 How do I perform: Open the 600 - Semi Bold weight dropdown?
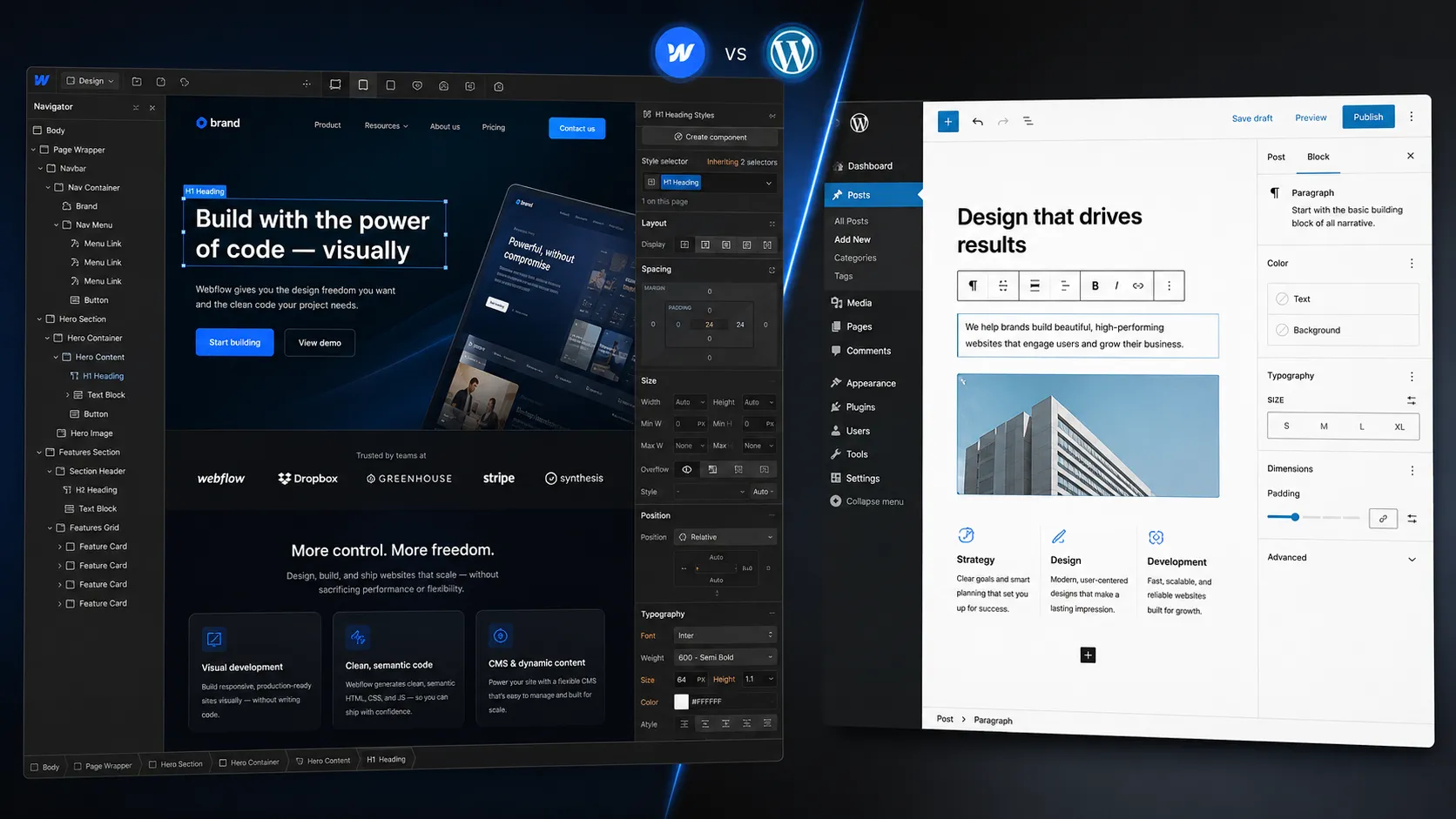point(725,657)
